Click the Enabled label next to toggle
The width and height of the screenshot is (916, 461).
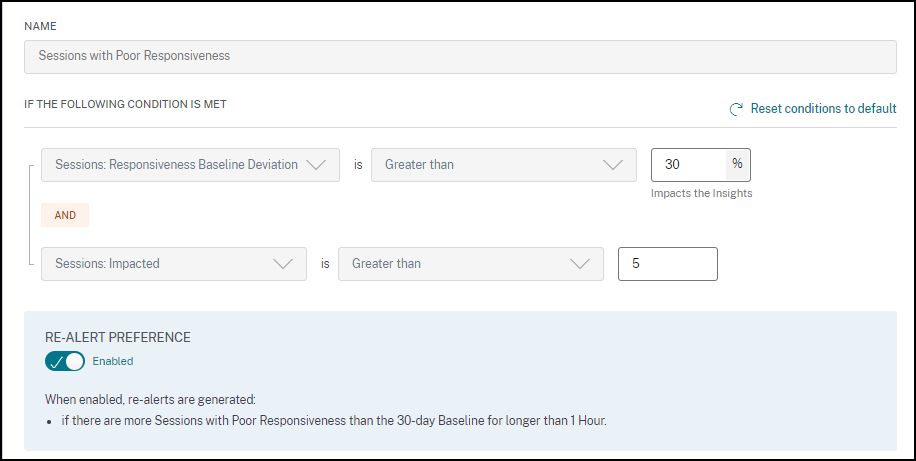[113, 361]
